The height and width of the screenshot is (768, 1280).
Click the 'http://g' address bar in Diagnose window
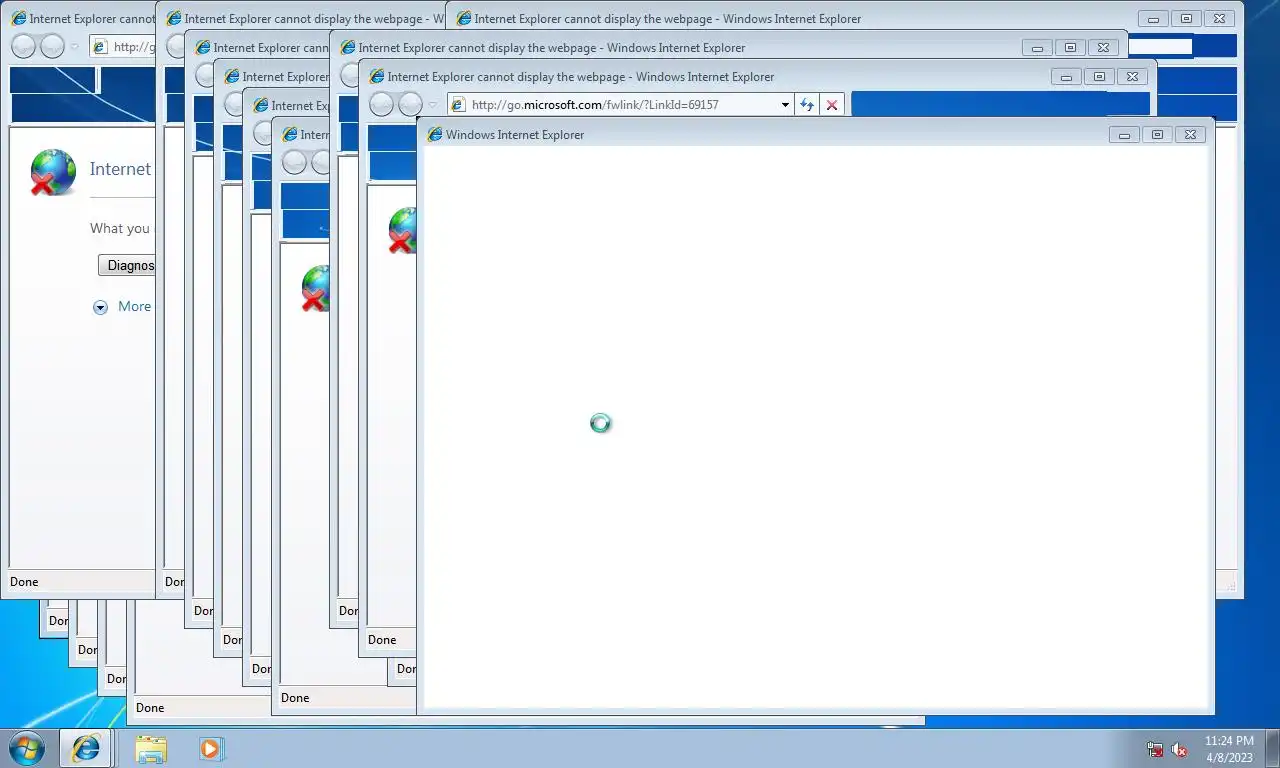pos(123,46)
